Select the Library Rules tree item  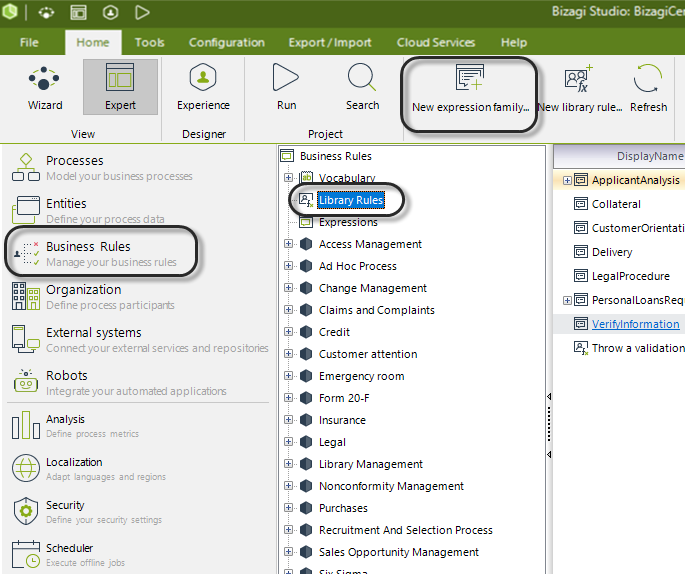pos(351,200)
